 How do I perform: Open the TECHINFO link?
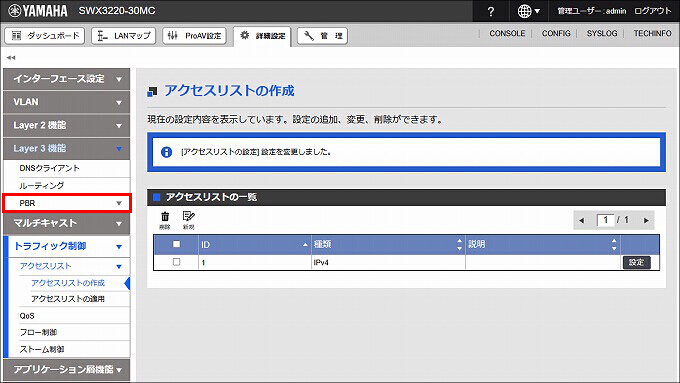652,33
